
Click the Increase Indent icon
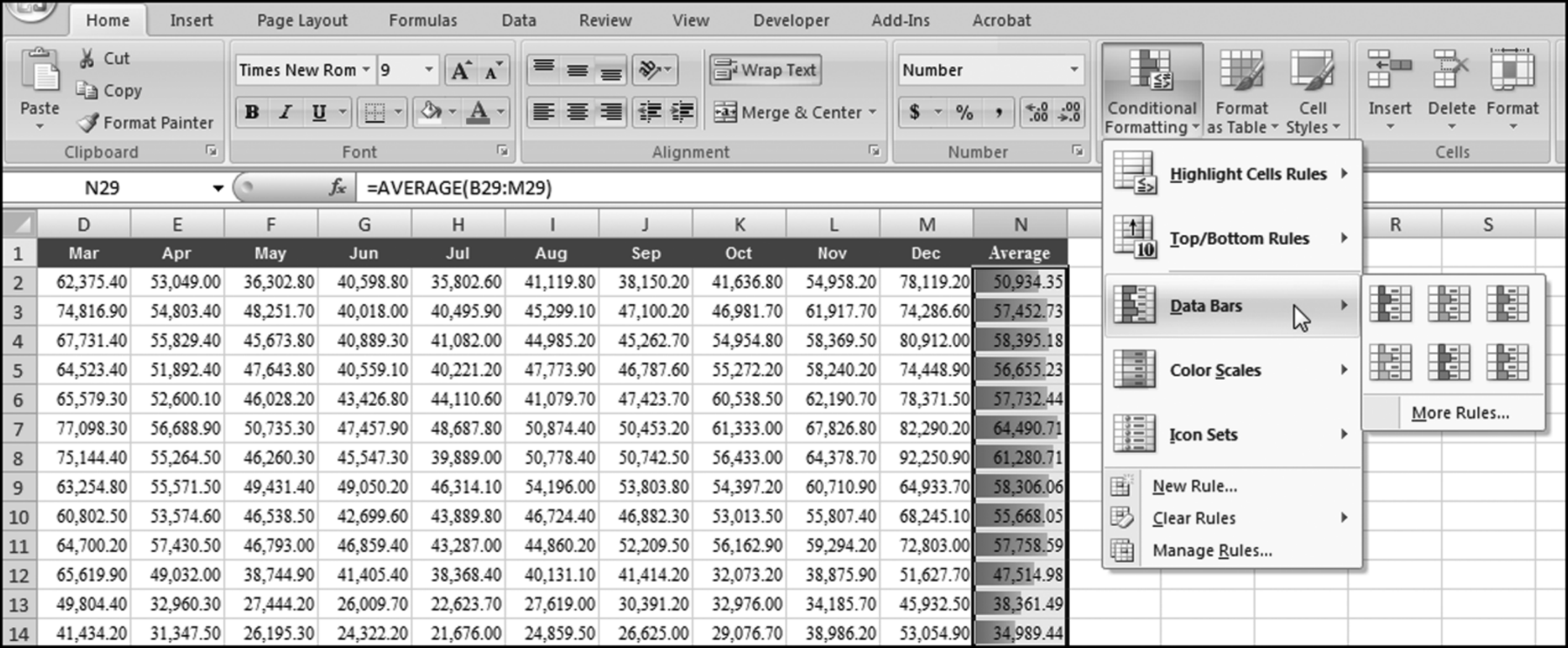(682, 112)
